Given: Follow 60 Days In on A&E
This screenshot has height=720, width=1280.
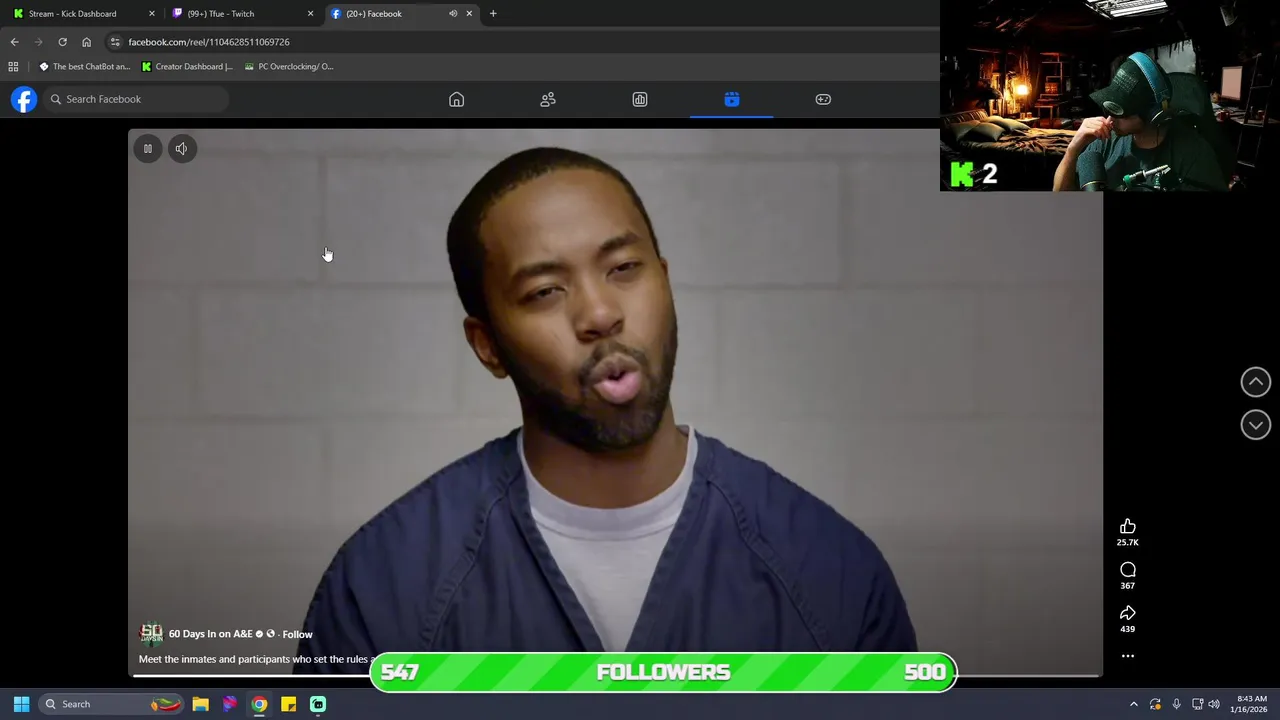Looking at the screenshot, I should point(297,634).
